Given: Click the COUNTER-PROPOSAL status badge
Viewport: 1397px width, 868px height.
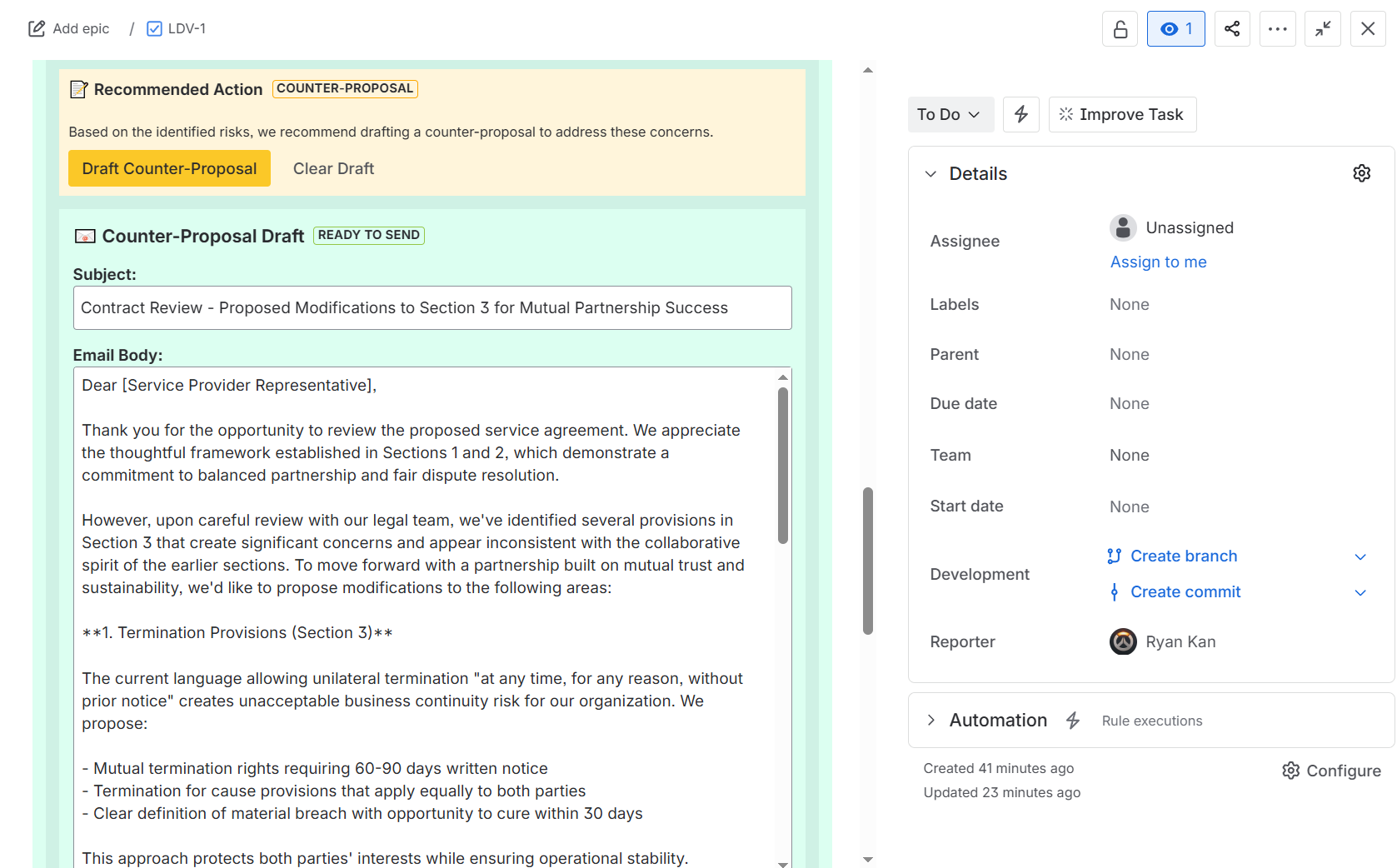Looking at the screenshot, I should coord(345,89).
